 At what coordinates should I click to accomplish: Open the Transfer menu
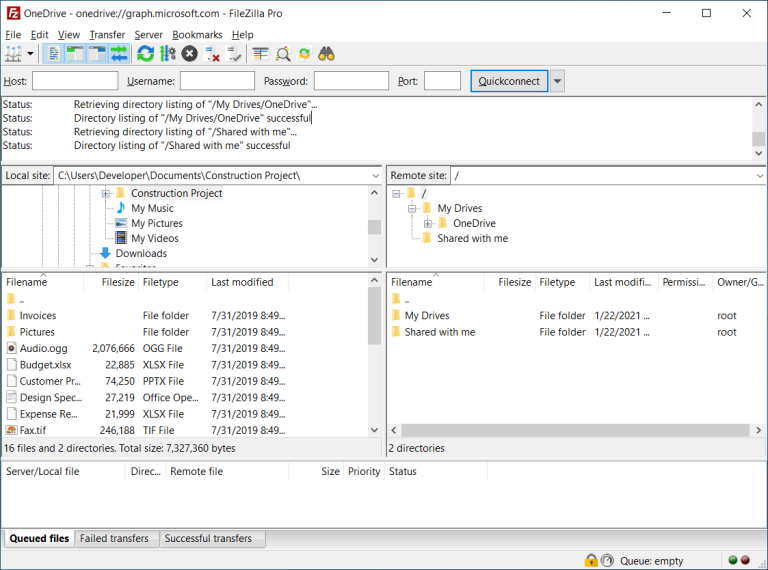click(x=107, y=35)
